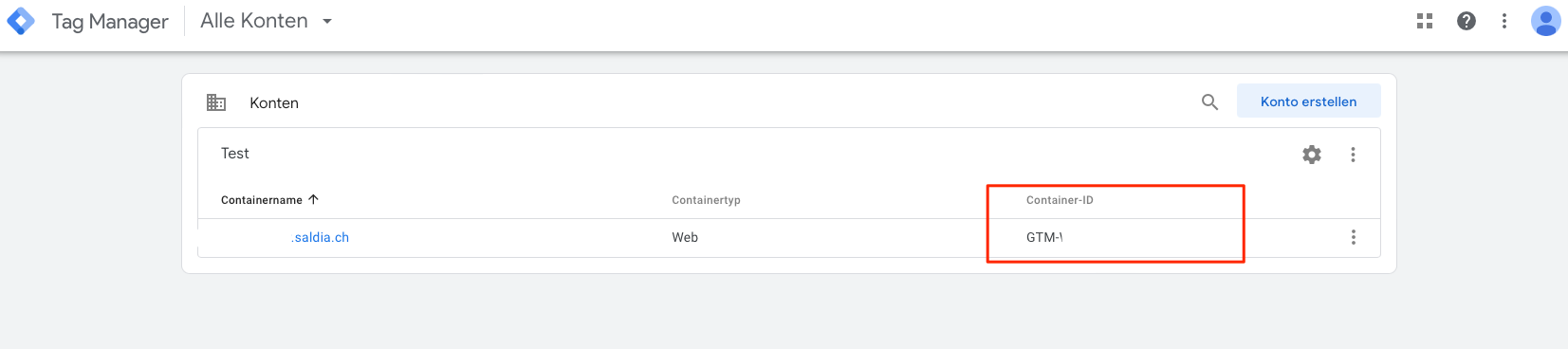Open the .saldia.ch container link

click(320, 237)
